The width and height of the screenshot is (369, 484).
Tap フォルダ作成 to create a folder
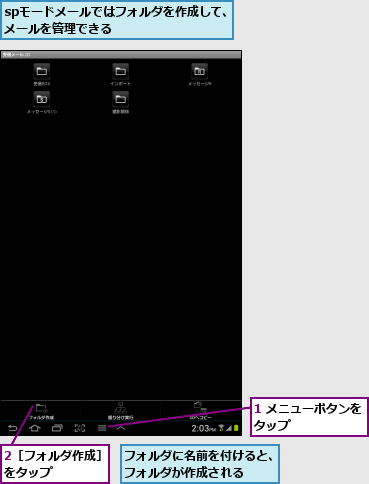pos(41,411)
